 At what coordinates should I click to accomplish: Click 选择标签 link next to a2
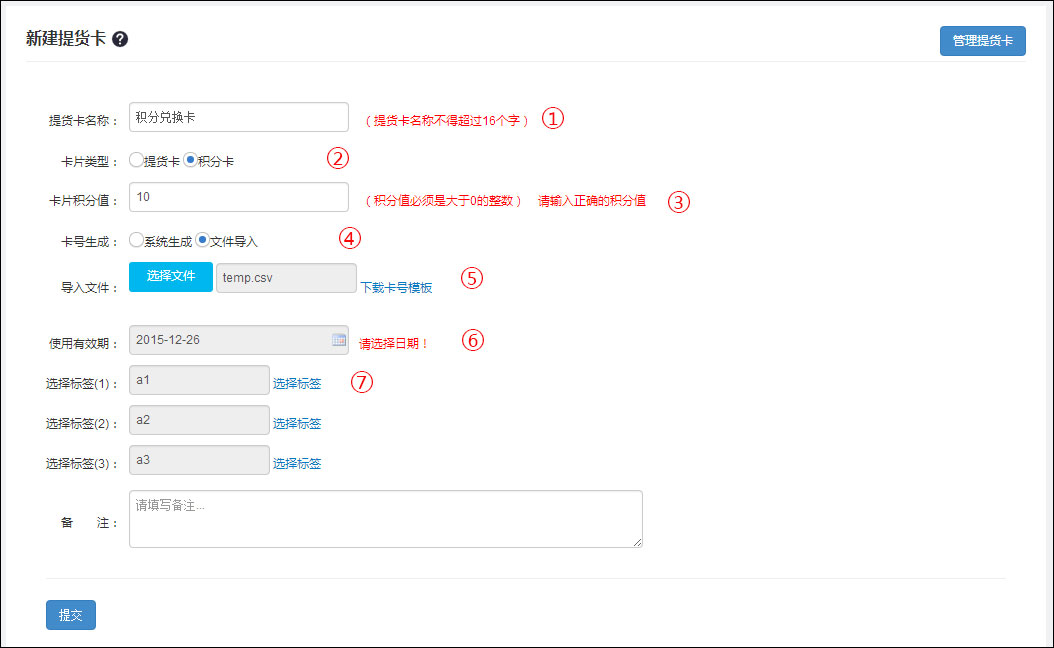click(297, 423)
